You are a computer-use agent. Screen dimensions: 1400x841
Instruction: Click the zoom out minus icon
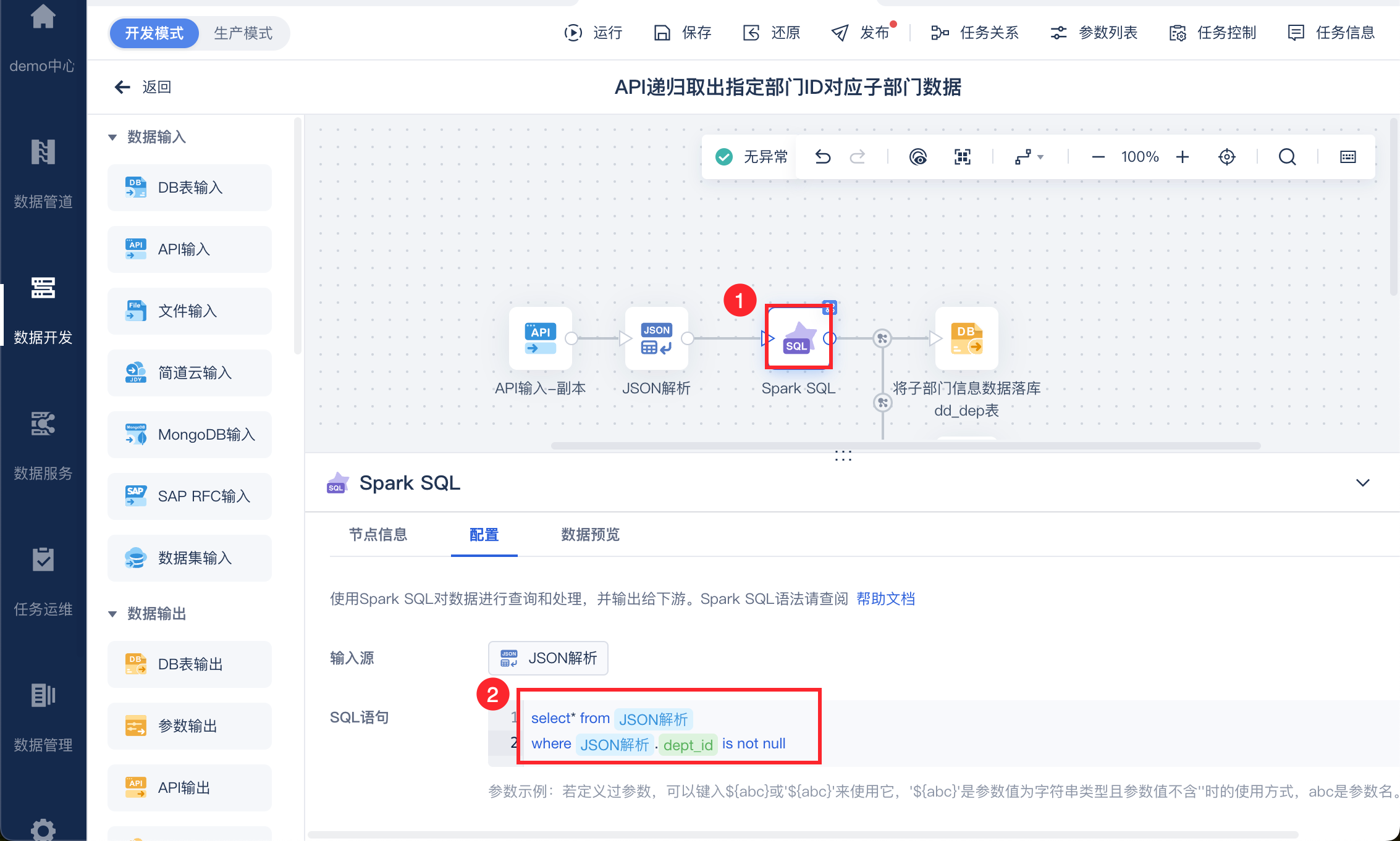(x=1098, y=157)
